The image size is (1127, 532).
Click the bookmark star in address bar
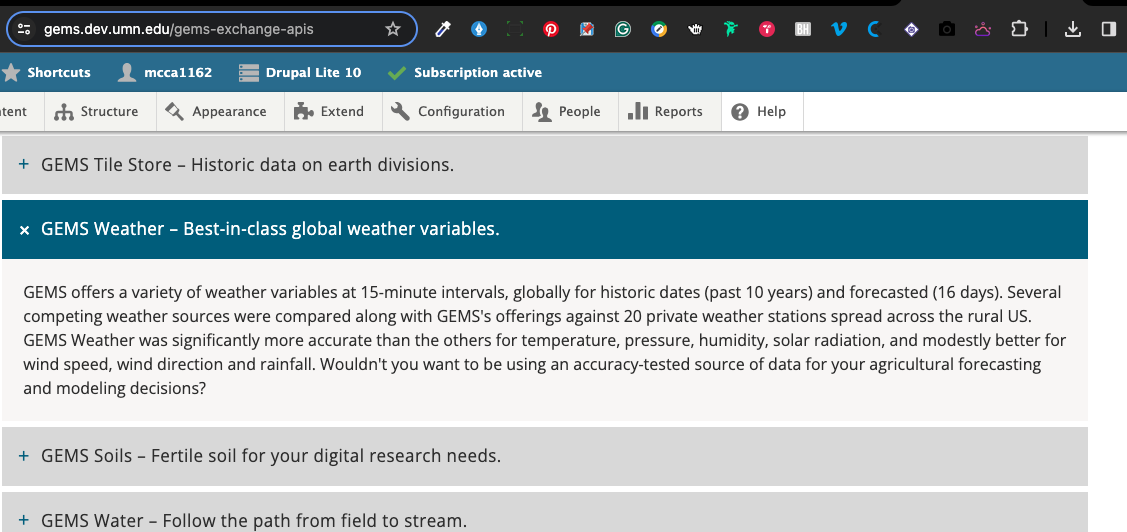(393, 29)
